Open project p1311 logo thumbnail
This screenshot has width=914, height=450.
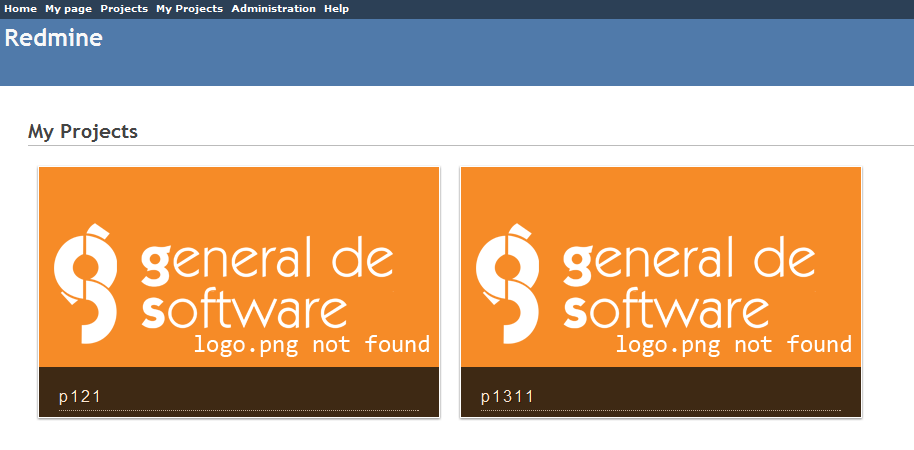(661, 267)
